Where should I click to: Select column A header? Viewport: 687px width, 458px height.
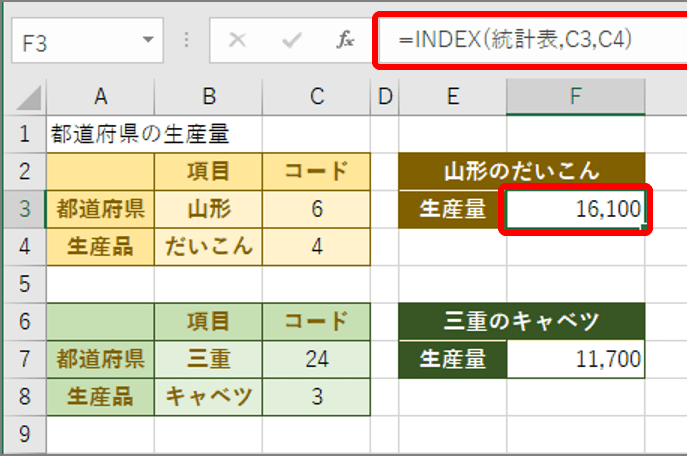click(x=100, y=97)
